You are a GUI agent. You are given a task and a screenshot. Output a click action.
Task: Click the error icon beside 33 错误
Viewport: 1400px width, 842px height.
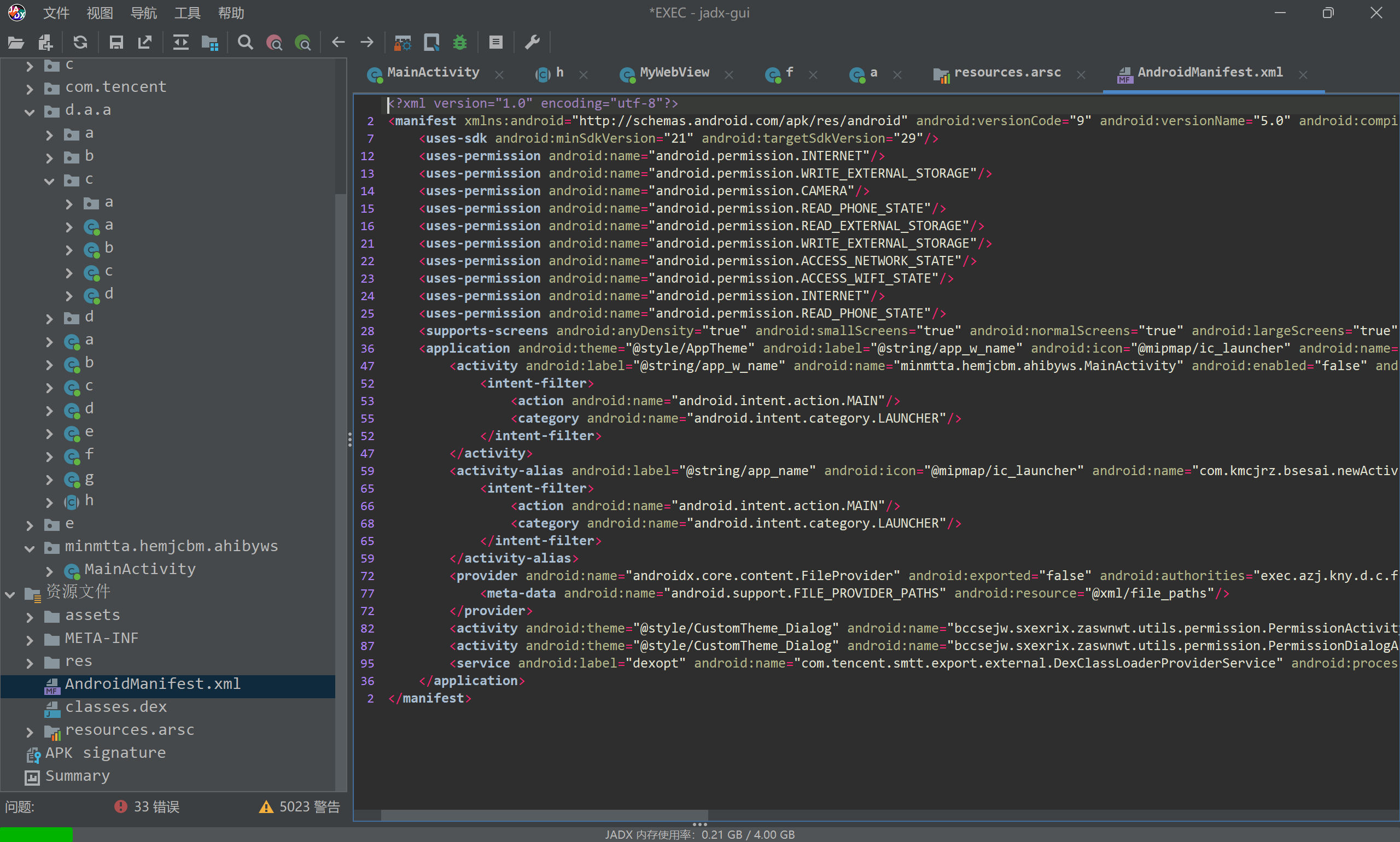point(121,807)
